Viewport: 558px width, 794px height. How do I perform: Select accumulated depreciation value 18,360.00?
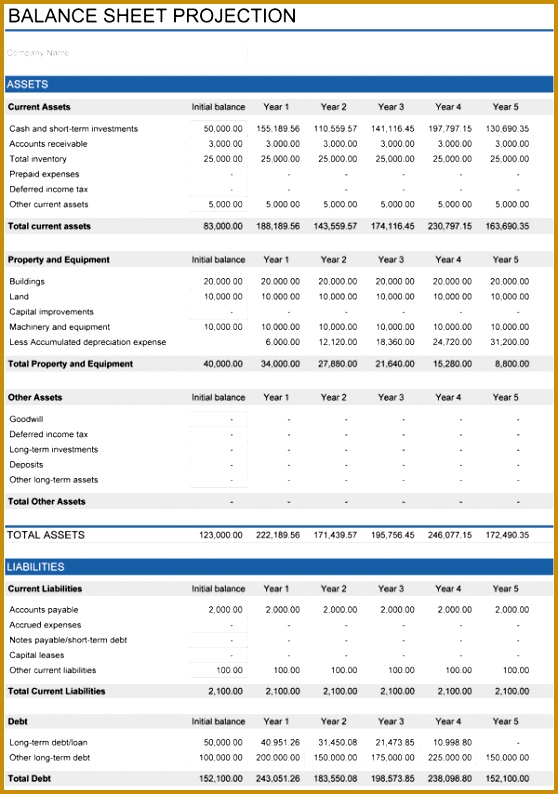394,342
